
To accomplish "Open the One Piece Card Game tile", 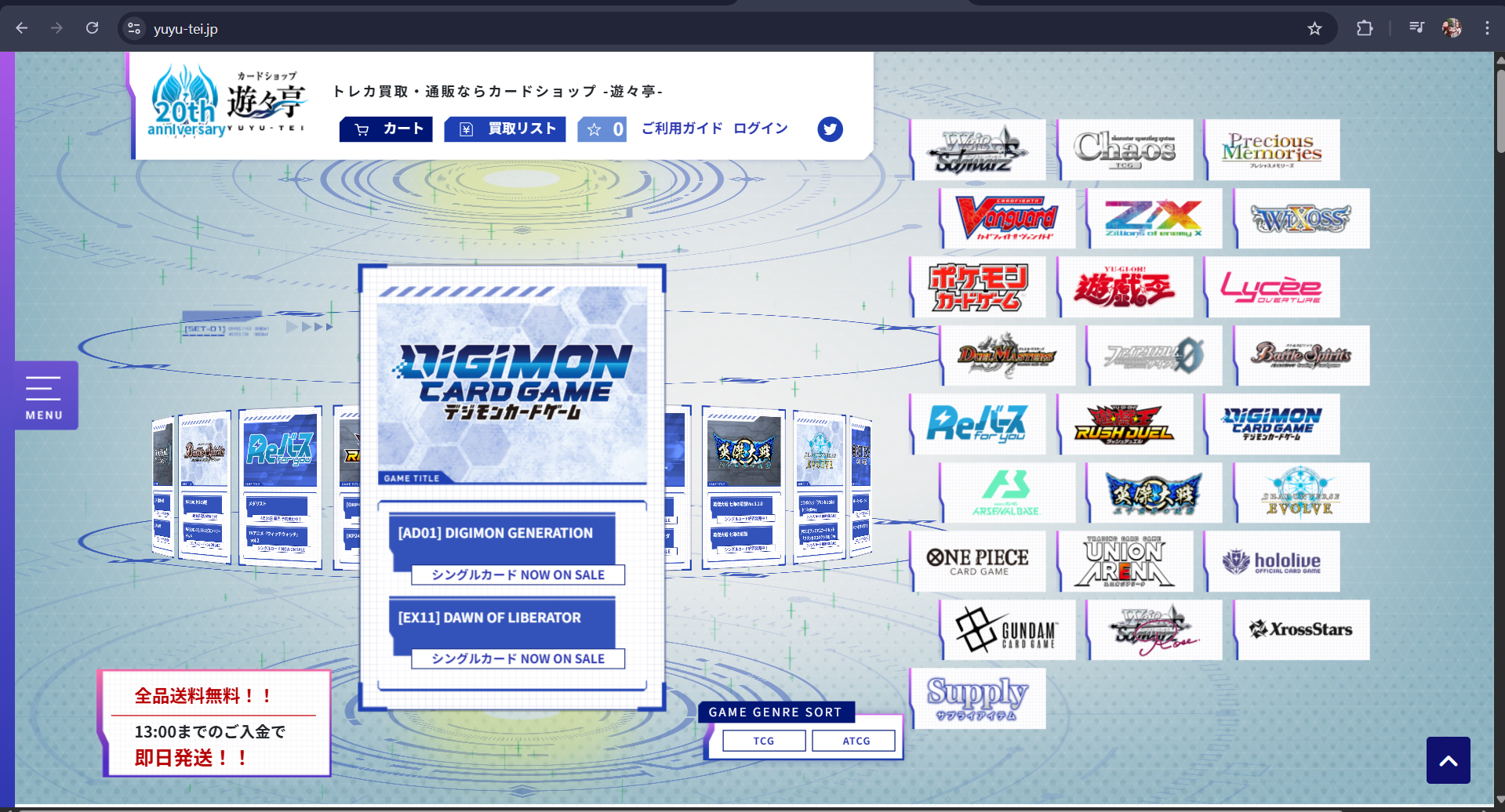I will coord(978,561).
